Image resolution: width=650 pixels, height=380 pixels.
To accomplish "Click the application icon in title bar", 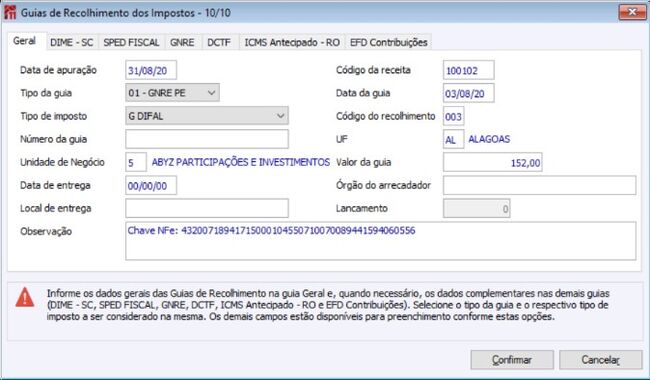I will point(10,12).
